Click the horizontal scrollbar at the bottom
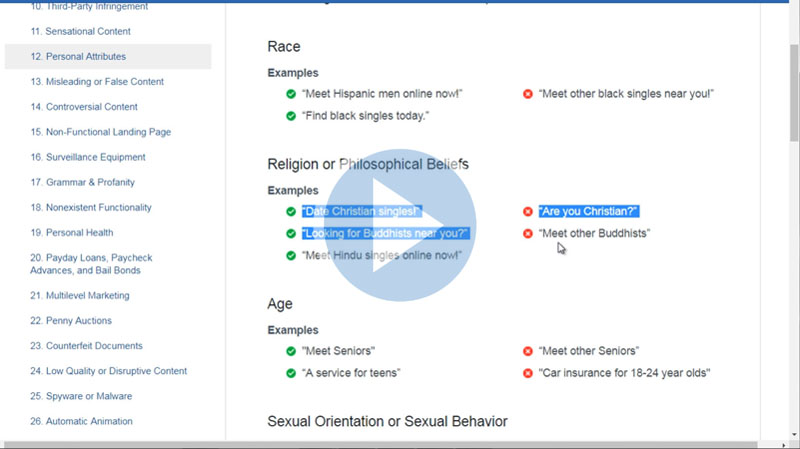This screenshot has height=449, width=800. [400, 444]
